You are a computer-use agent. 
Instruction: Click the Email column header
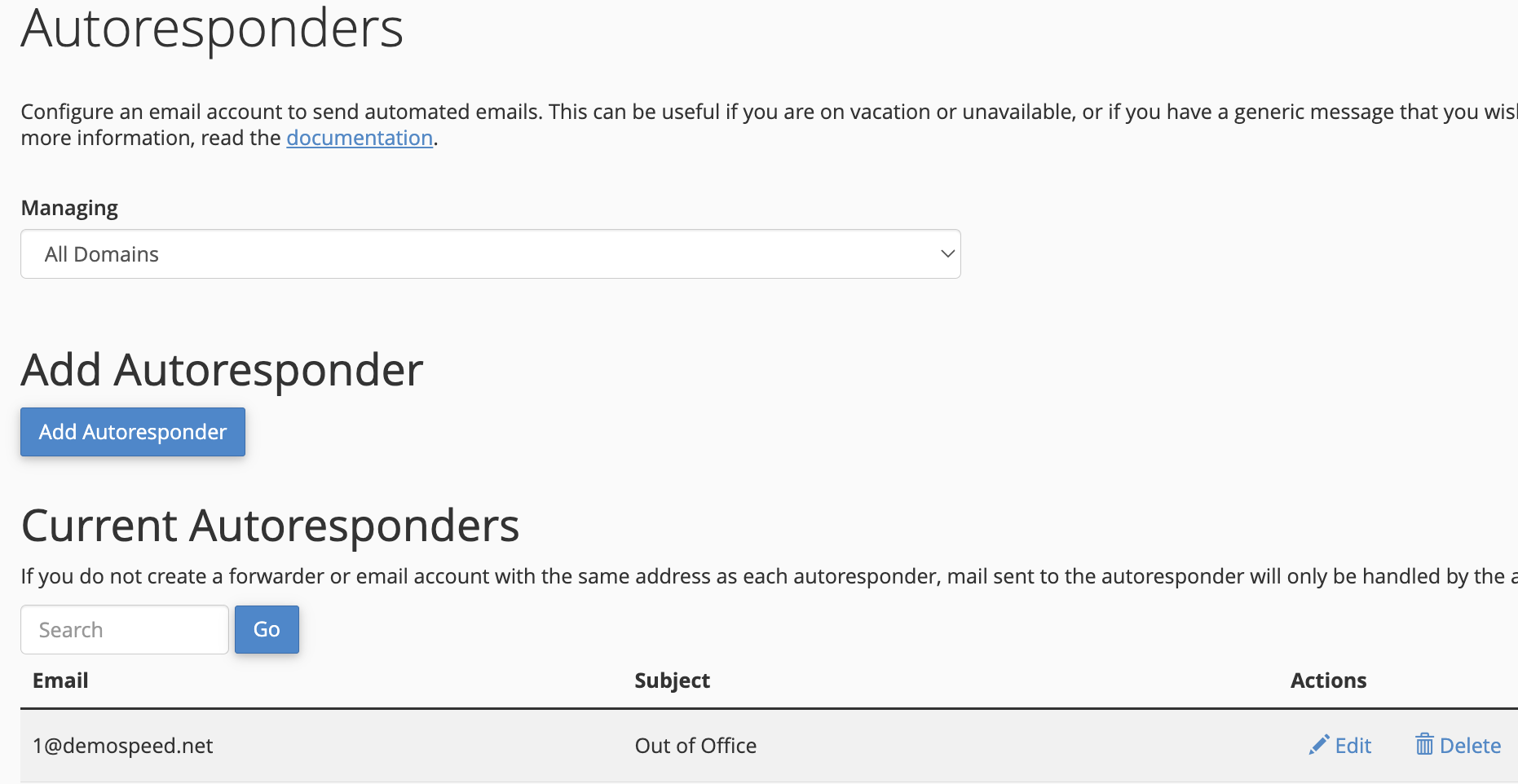coord(60,680)
